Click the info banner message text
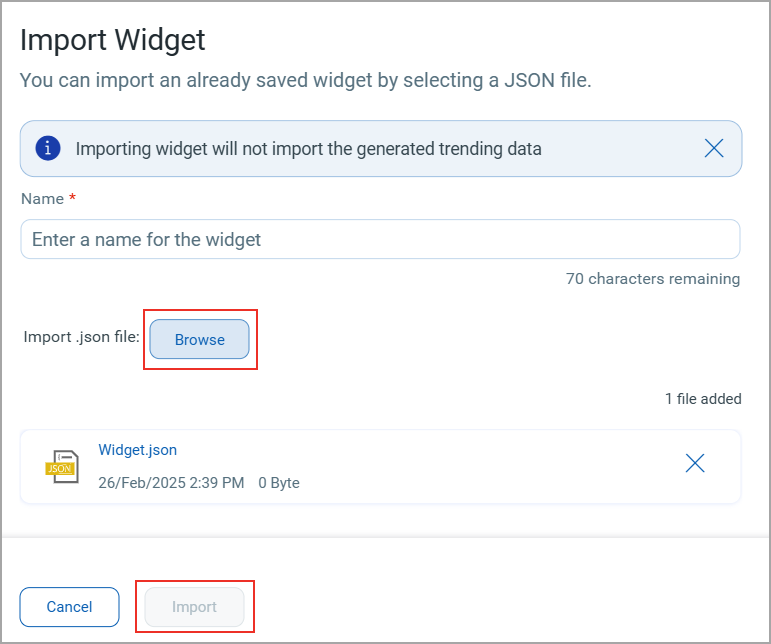Screen dimensions: 771x644 pyautogui.click(x=308, y=148)
